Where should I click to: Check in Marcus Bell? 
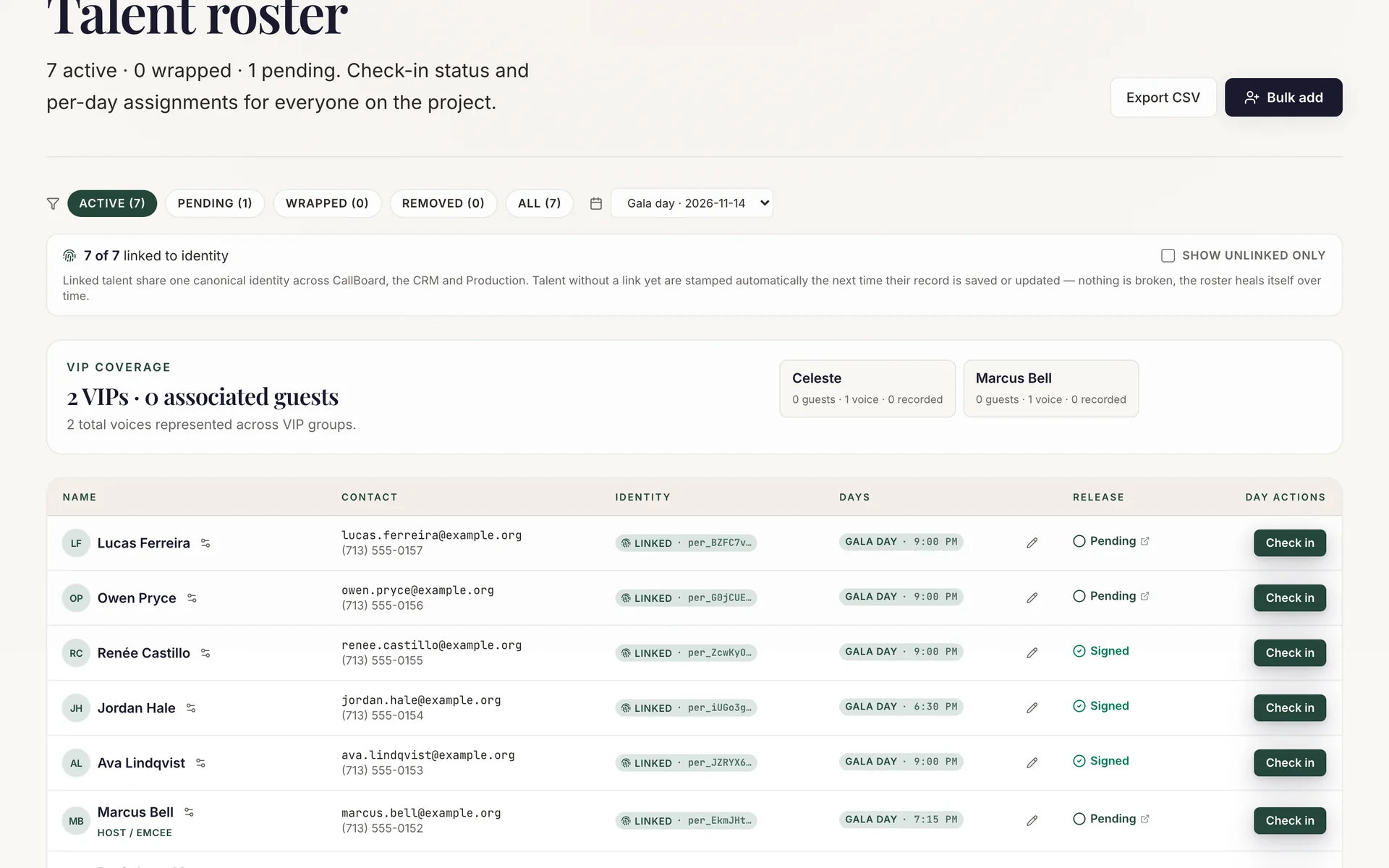pyautogui.click(x=1290, y=821)
